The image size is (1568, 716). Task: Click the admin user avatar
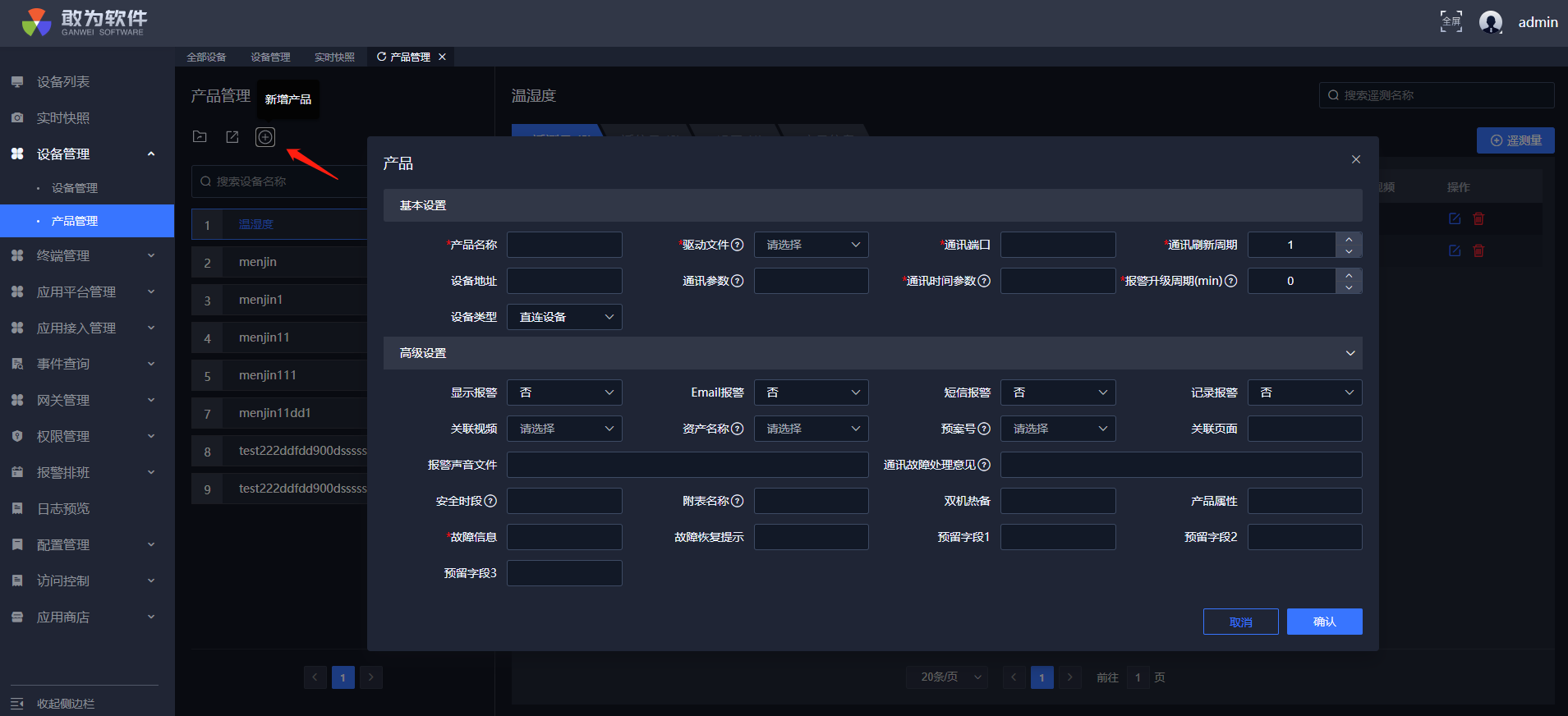pyautogui.click(x=1490, y=22)
